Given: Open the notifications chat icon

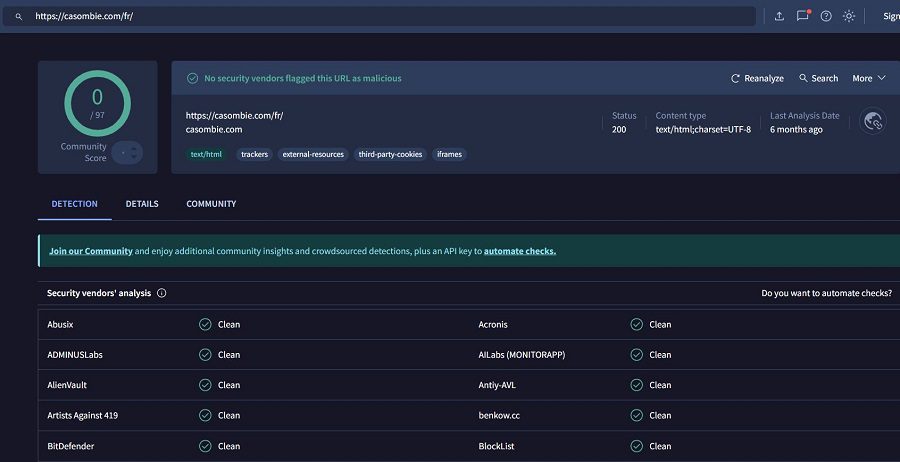Looking at the screenshot, I should point(802,16).
